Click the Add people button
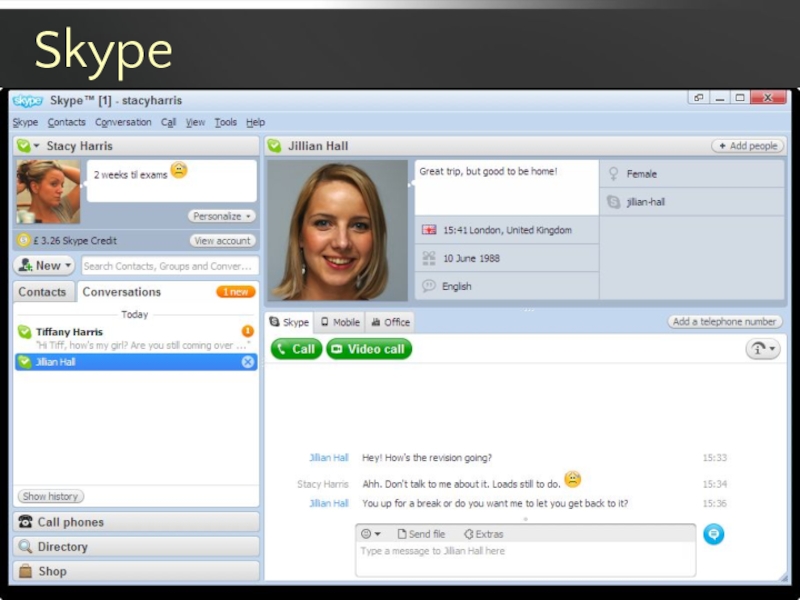This screenshot has width=800, height=600. (x=748, y=146)
